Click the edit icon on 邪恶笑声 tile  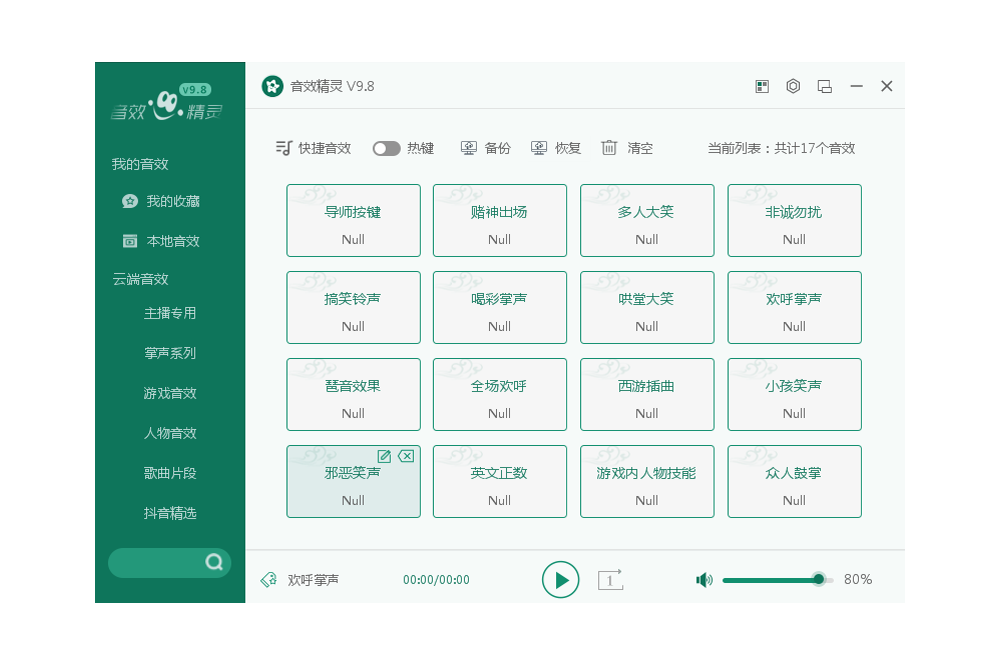[x=384, y=456]
